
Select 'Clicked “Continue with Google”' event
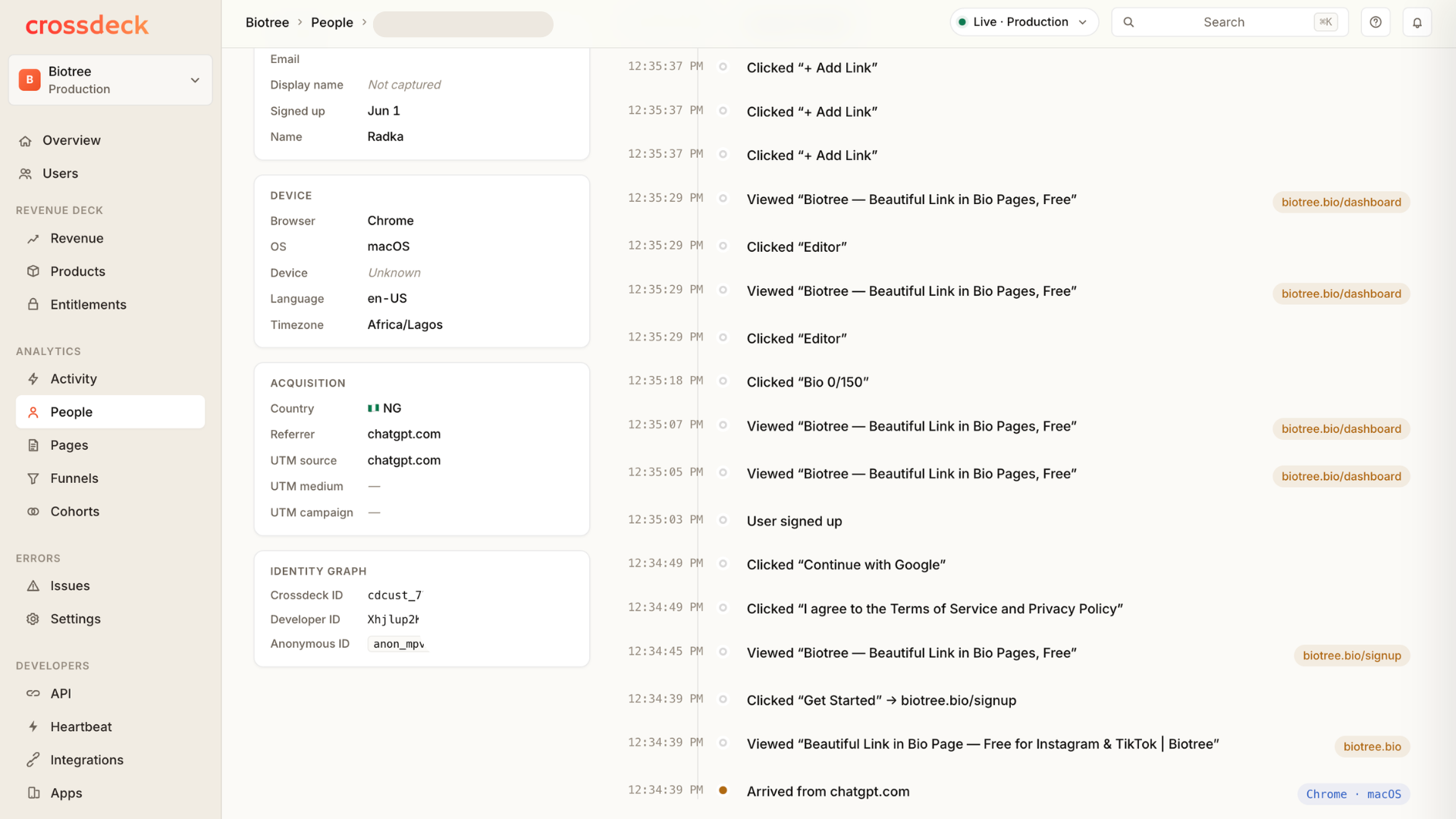click(x=846, y=565)
